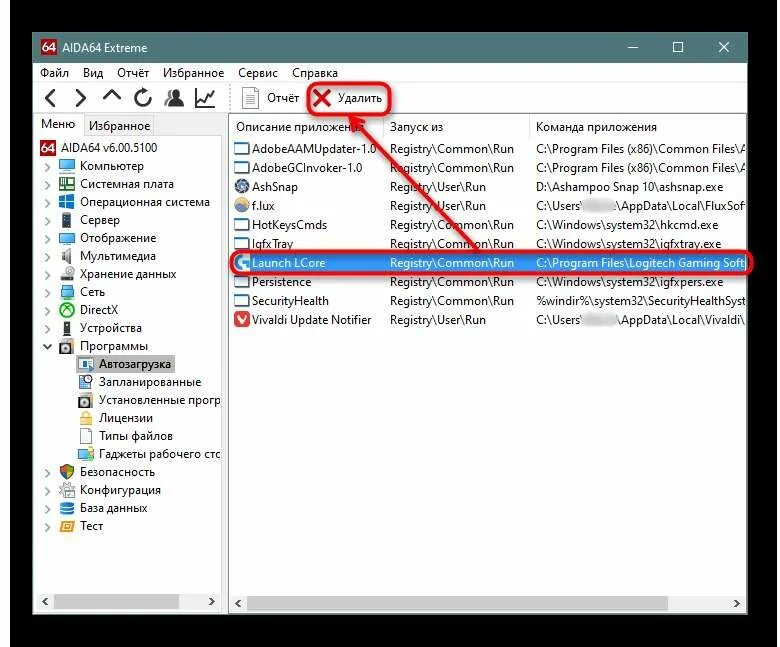Click the Мультимедиа speaker icon
Viewport: 780px width, 647px height.
point(67,256)
